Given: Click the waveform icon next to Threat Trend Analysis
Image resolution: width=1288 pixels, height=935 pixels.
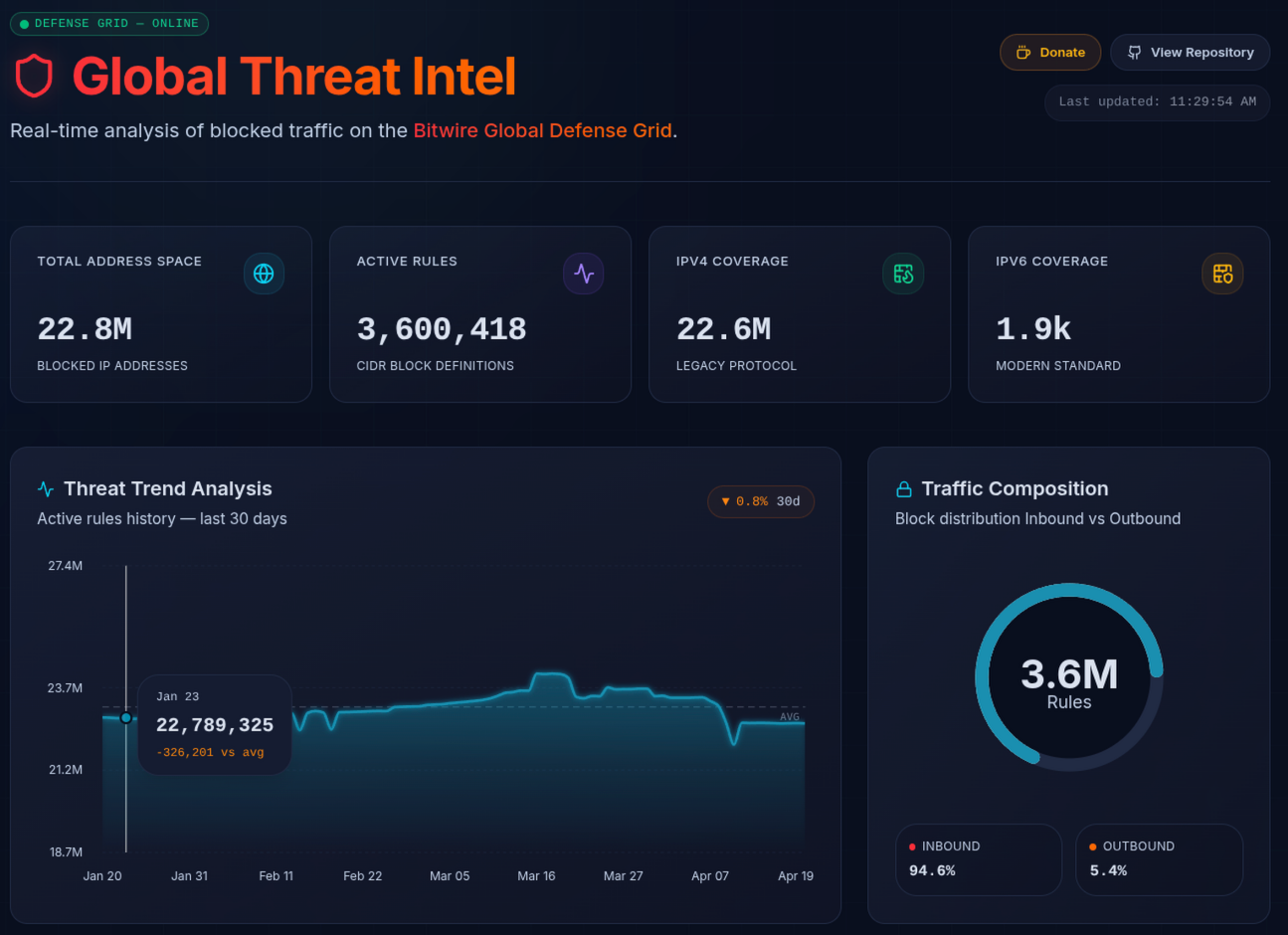Looking at the screenshot, I should pos(45,488).
